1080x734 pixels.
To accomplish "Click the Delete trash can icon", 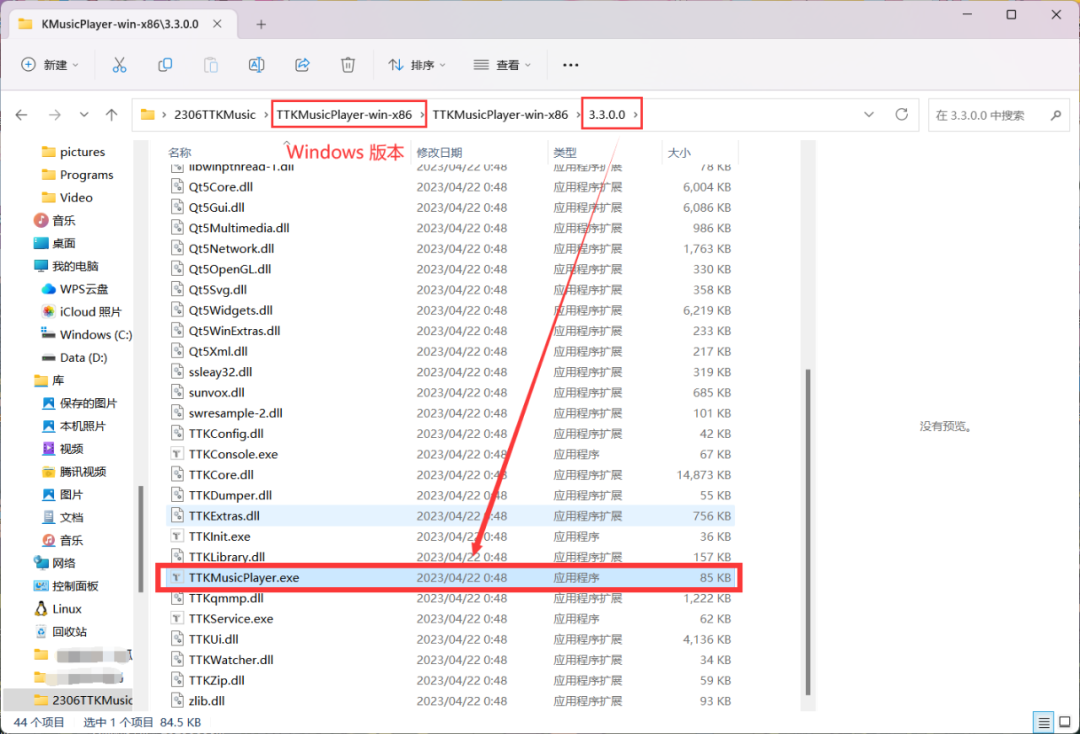I will [348, 65].
